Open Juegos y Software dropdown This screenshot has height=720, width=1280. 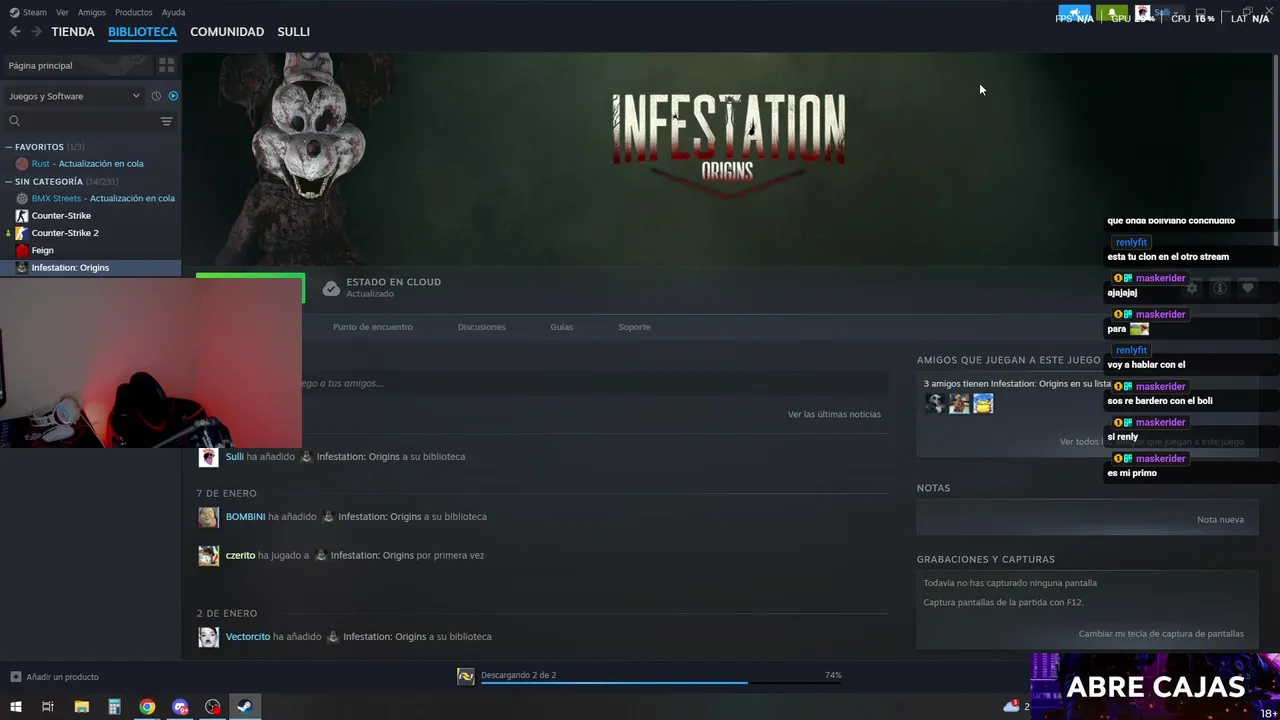75,96
